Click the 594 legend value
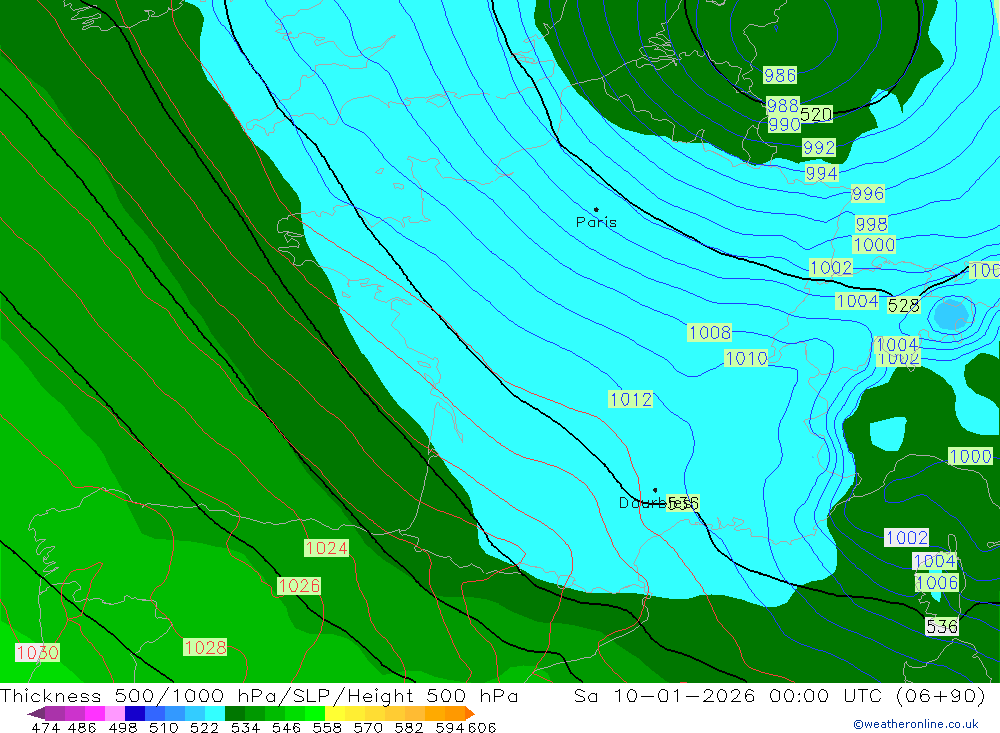The width and height of the screenshot is (1000, 733). [x=450, y=727]
